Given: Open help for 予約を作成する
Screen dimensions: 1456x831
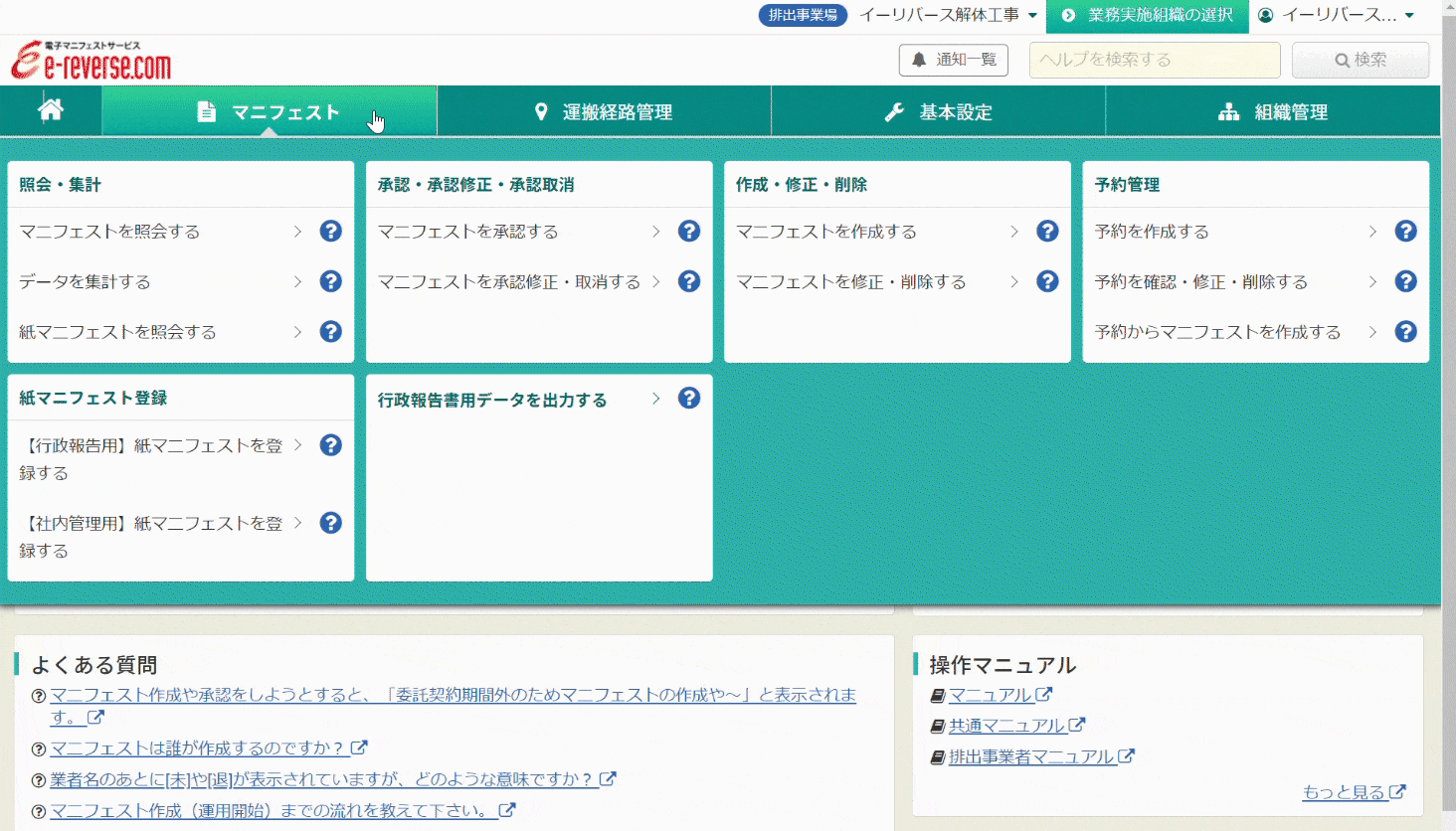Looking at the screenshot, I should point(1405,232).
